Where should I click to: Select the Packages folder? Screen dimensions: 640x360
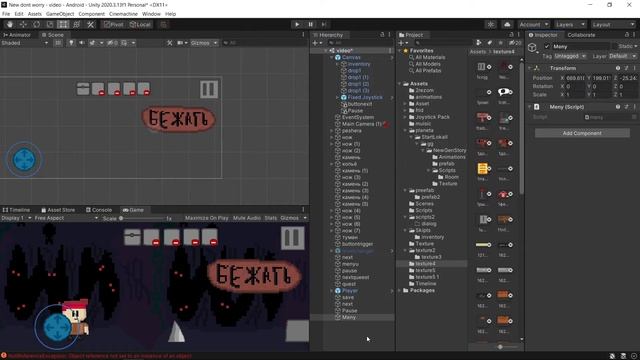pyautogui.click(x=422, y=291)
